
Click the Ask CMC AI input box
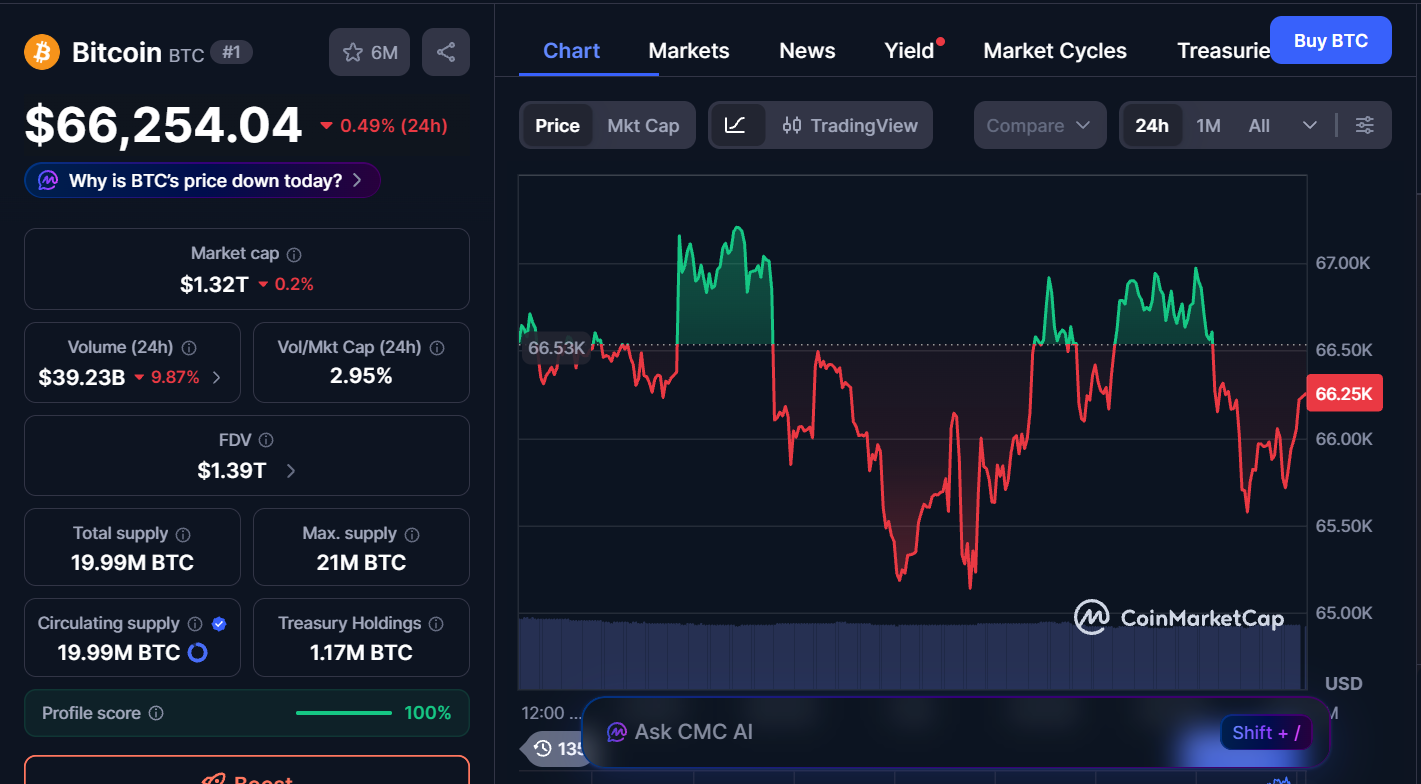[x=900, y=732]
